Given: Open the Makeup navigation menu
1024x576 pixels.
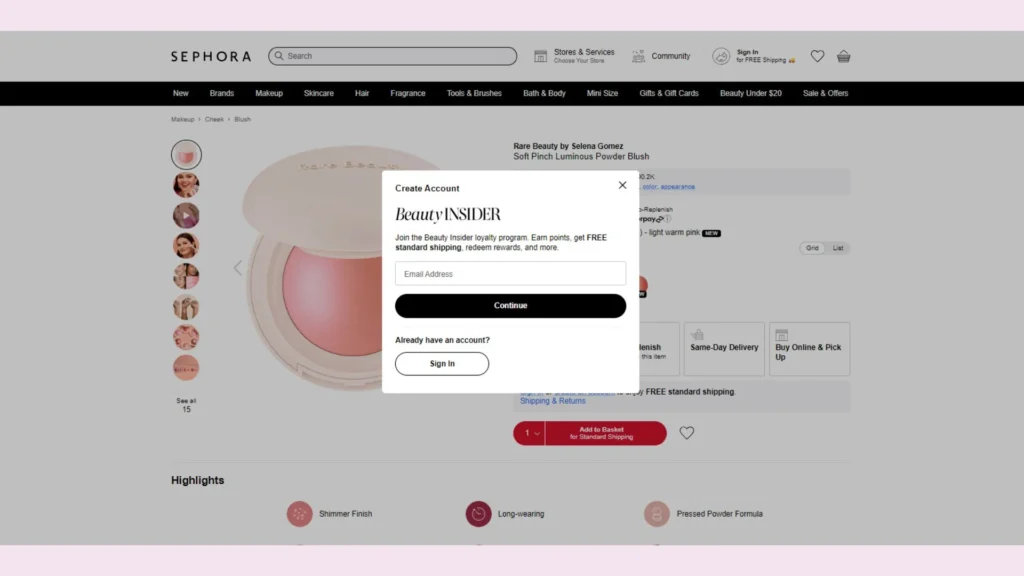Looking at the screenshot, I should pyautogui.click(x=269, y=92).
